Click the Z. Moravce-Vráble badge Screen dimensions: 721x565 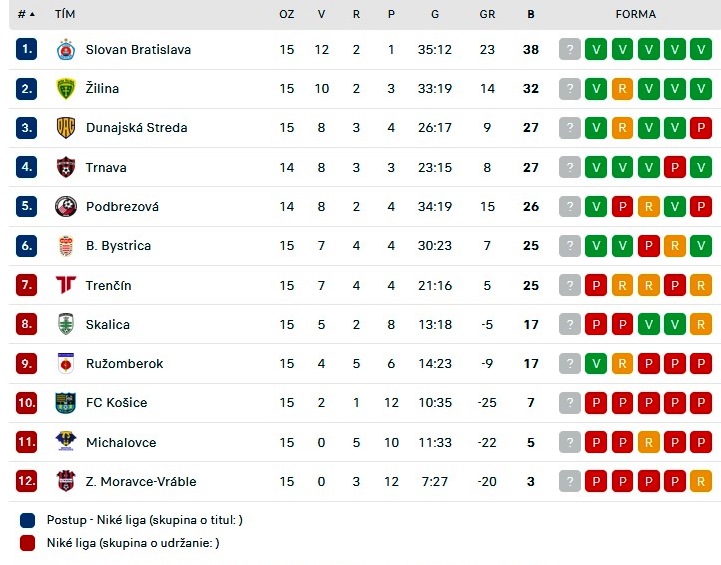point(66,481)
